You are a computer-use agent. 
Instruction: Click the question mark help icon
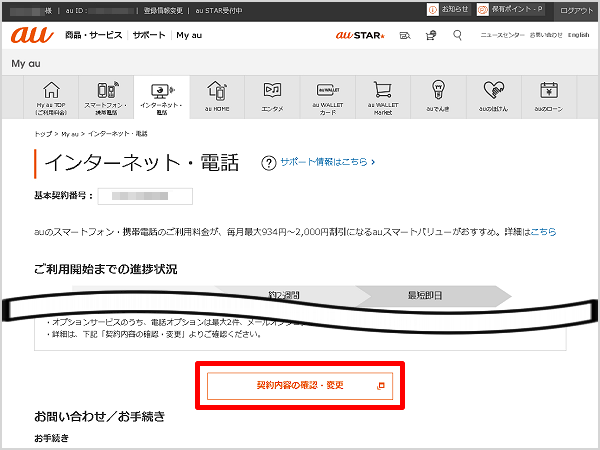point(269,163)
